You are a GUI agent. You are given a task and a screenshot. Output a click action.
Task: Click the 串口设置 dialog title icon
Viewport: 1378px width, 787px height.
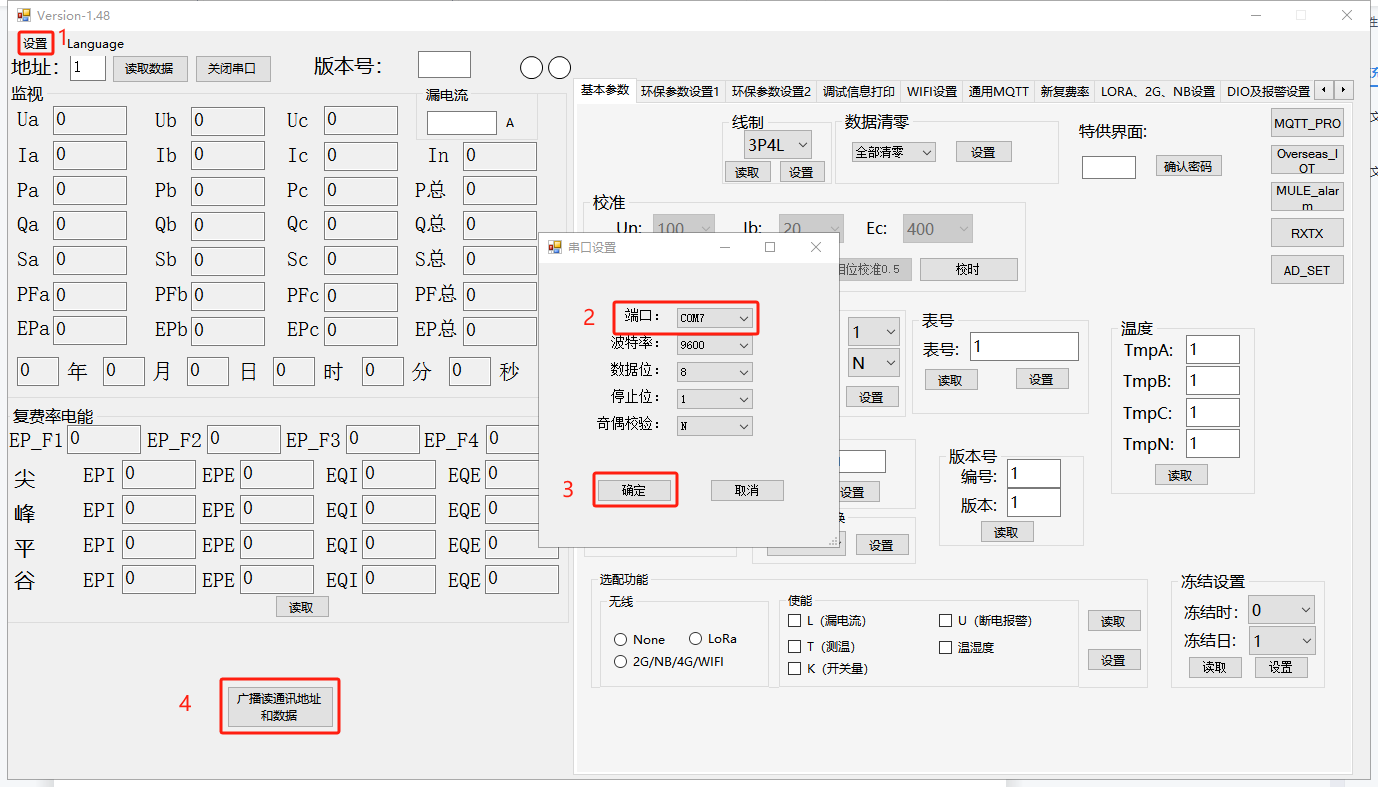coord(555,247)
